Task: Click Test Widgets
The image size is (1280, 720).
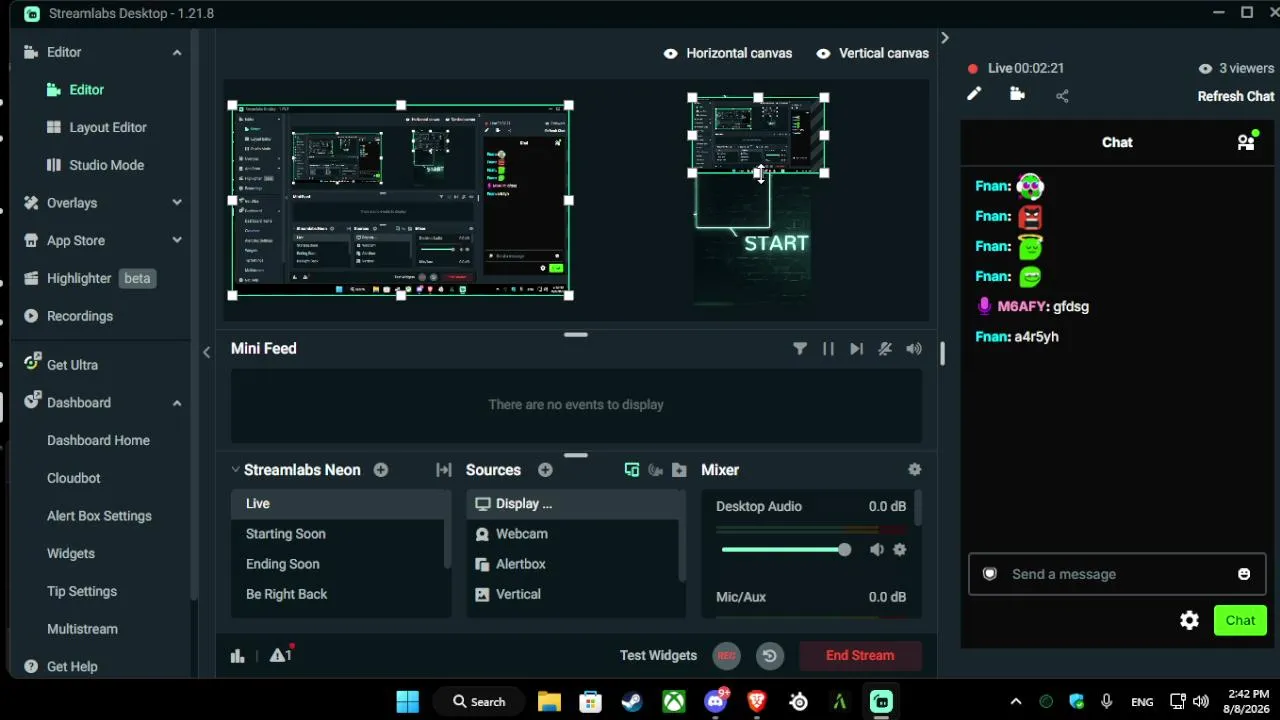Action: point(658,656)
